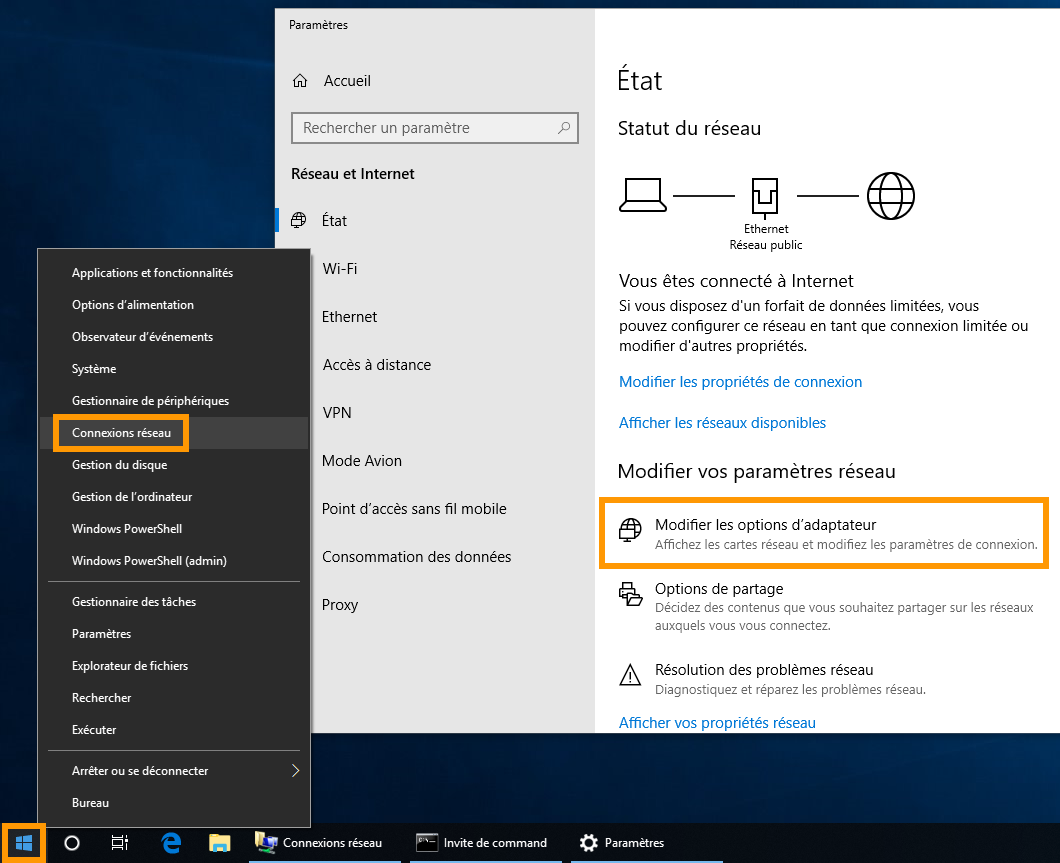Open File Explorer taskbar icon
The width and height of the screenshot is (1060, 863).
(x=219, y=843)
